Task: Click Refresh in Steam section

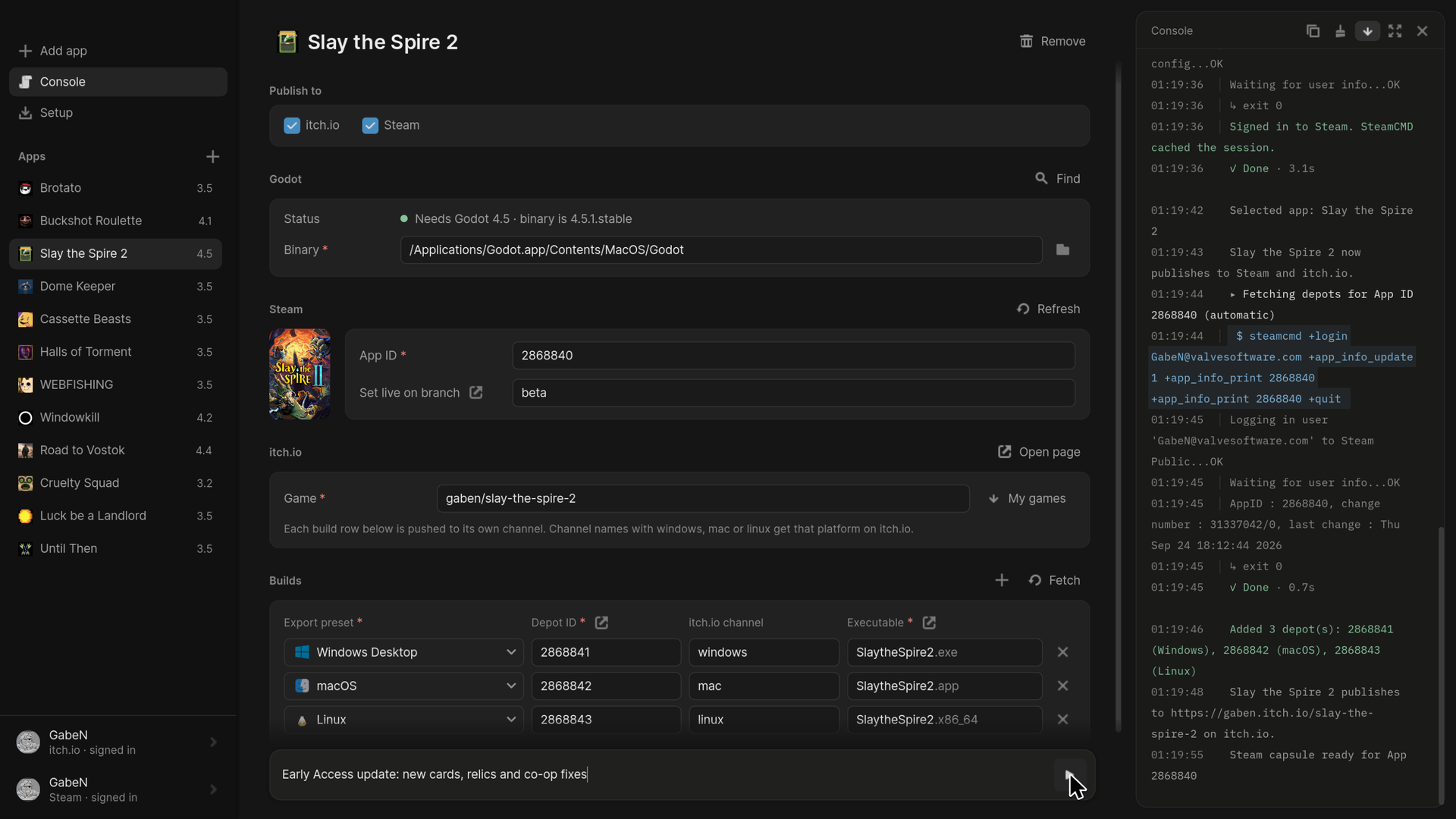Action: click(x=1048, y=309)
